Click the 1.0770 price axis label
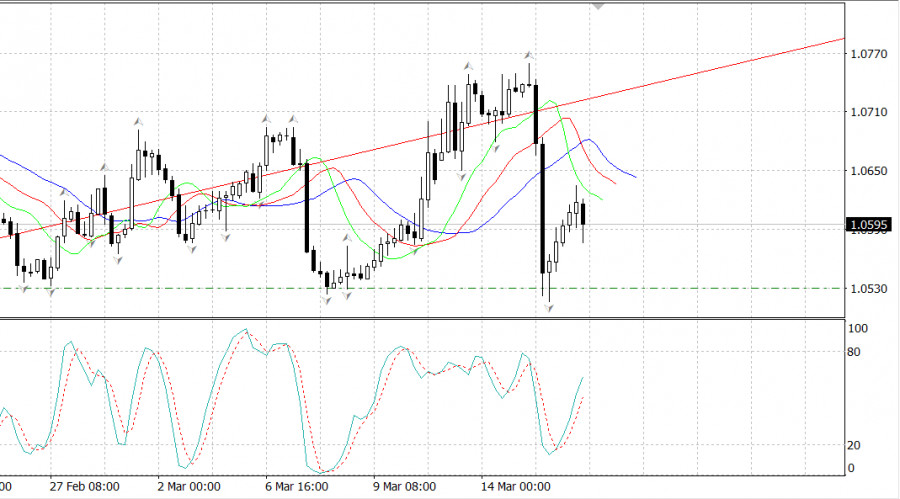Screen dimensions: 900x499 (868, 53)
